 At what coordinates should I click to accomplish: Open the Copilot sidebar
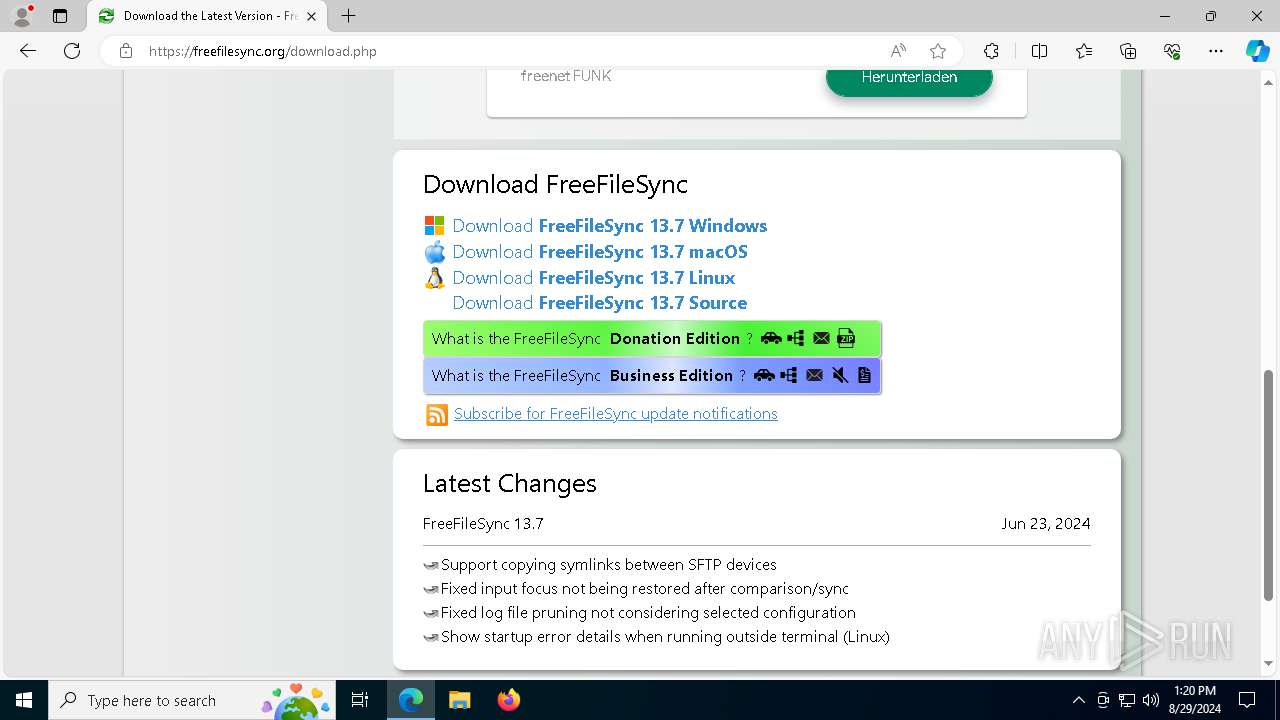[1257, 51]
